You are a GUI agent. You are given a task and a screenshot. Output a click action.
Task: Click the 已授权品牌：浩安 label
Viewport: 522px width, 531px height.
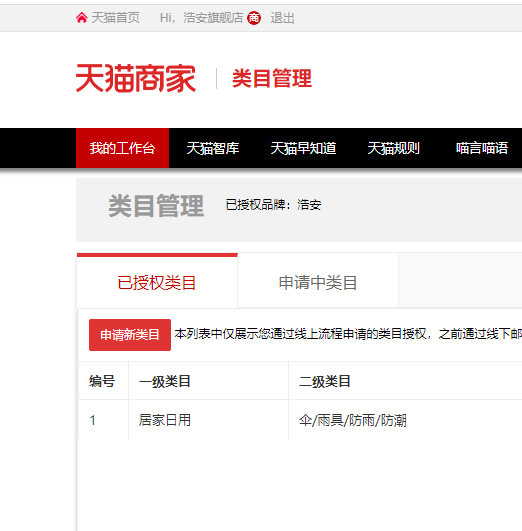tap(273, 205)
